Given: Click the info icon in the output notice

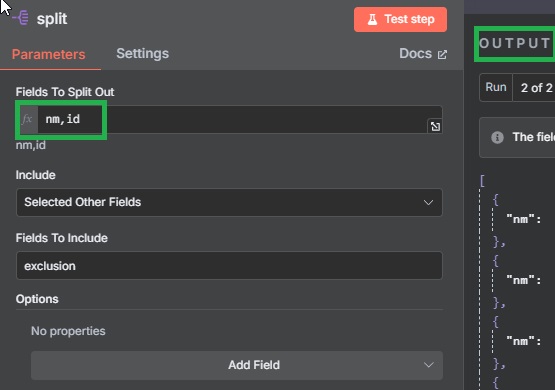Looking at the screenshot, I should coord(497,137).
